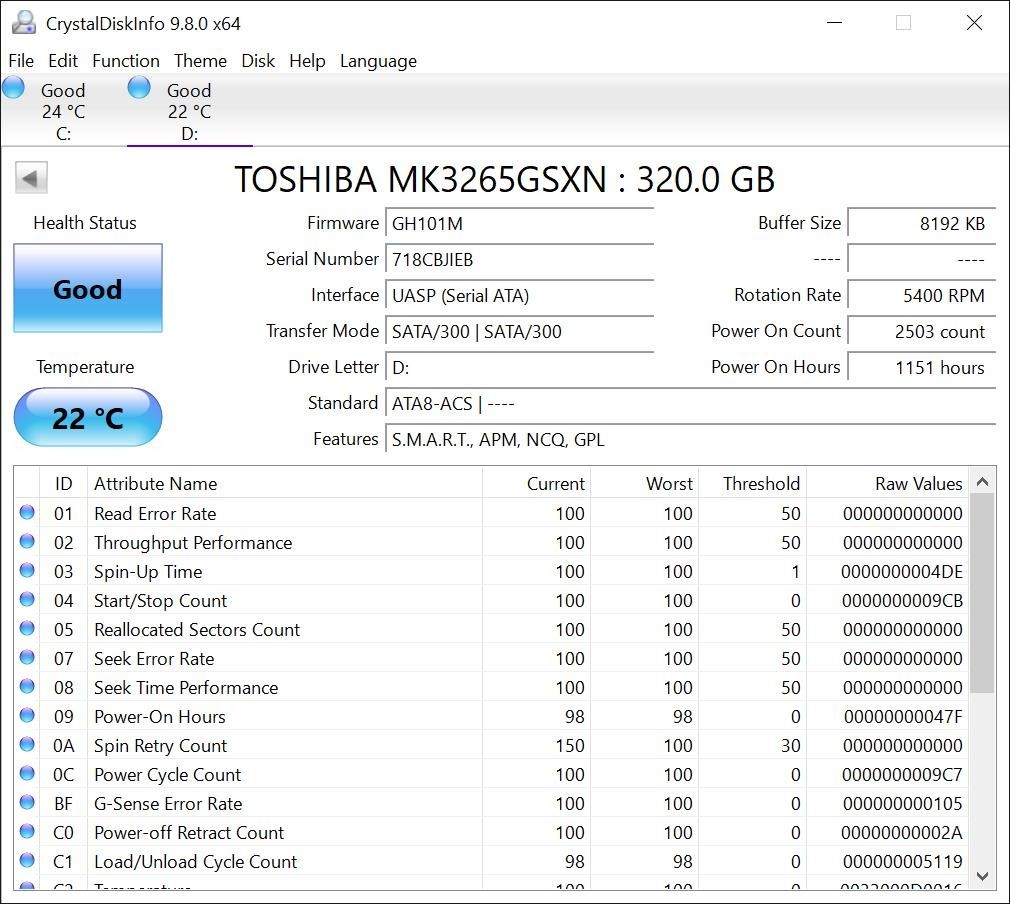1010x904 pixels.
Task: Click the ID column header
Action: [x=63, y=483]
